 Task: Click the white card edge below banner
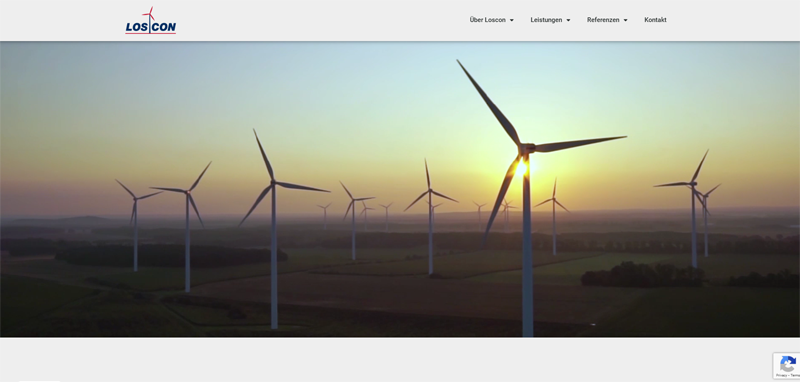point(40,380)
